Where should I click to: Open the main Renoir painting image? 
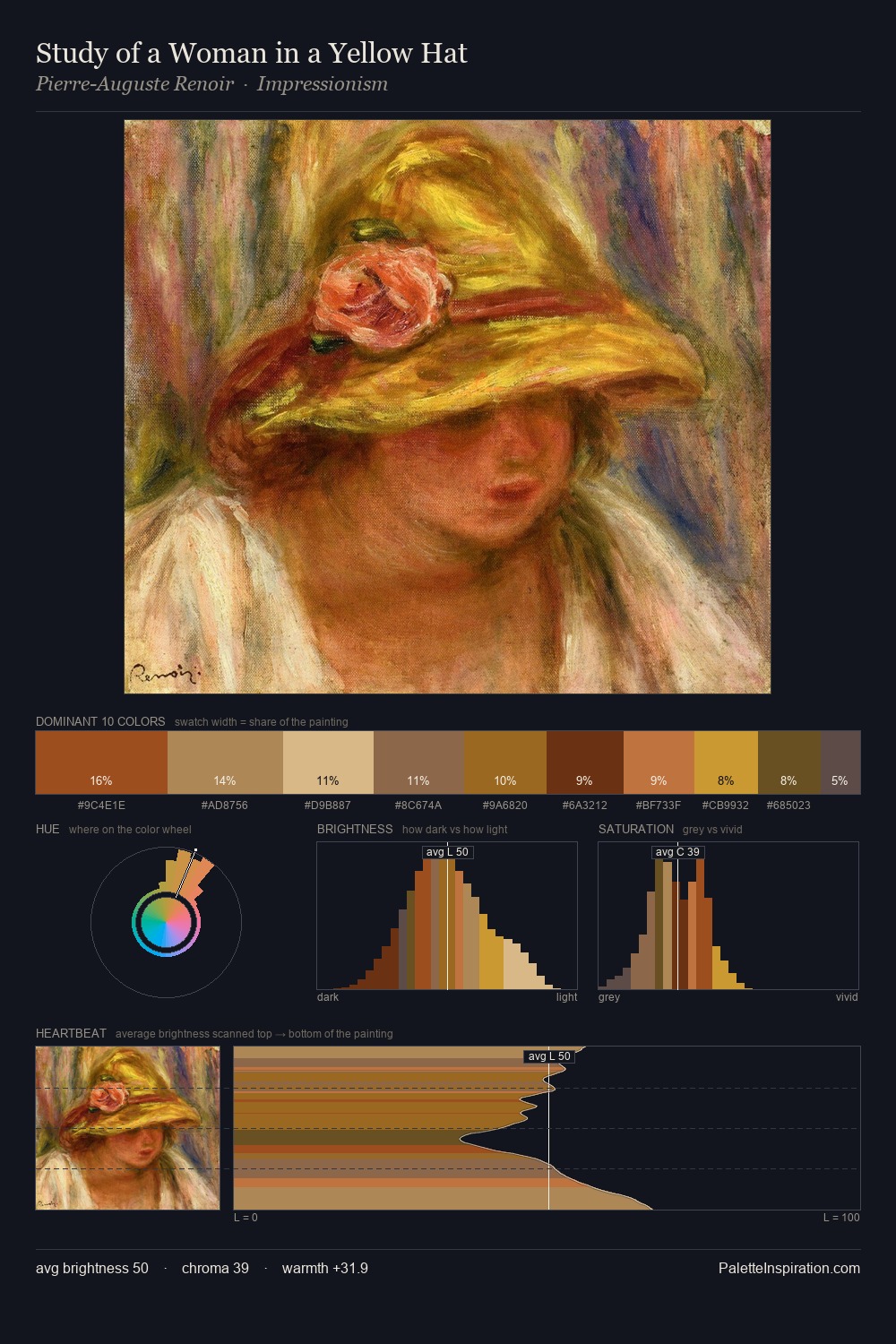pos(447,407)
